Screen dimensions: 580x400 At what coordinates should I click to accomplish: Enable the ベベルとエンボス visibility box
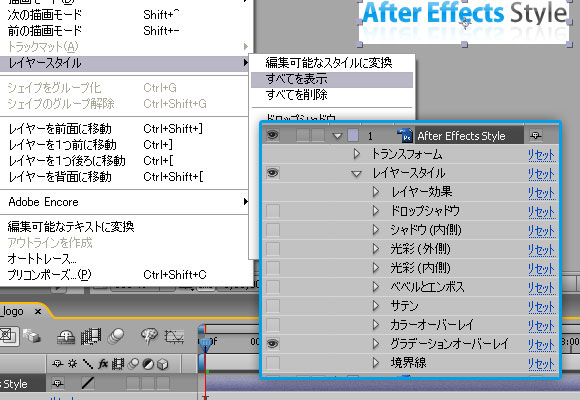point(273,287)
